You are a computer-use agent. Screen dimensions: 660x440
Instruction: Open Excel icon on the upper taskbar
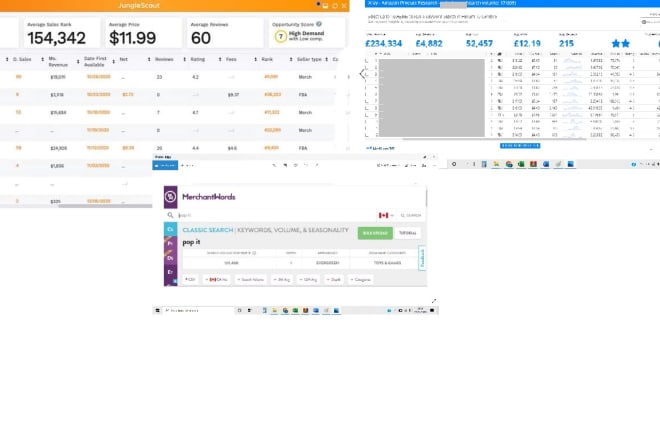pos(521,164)
